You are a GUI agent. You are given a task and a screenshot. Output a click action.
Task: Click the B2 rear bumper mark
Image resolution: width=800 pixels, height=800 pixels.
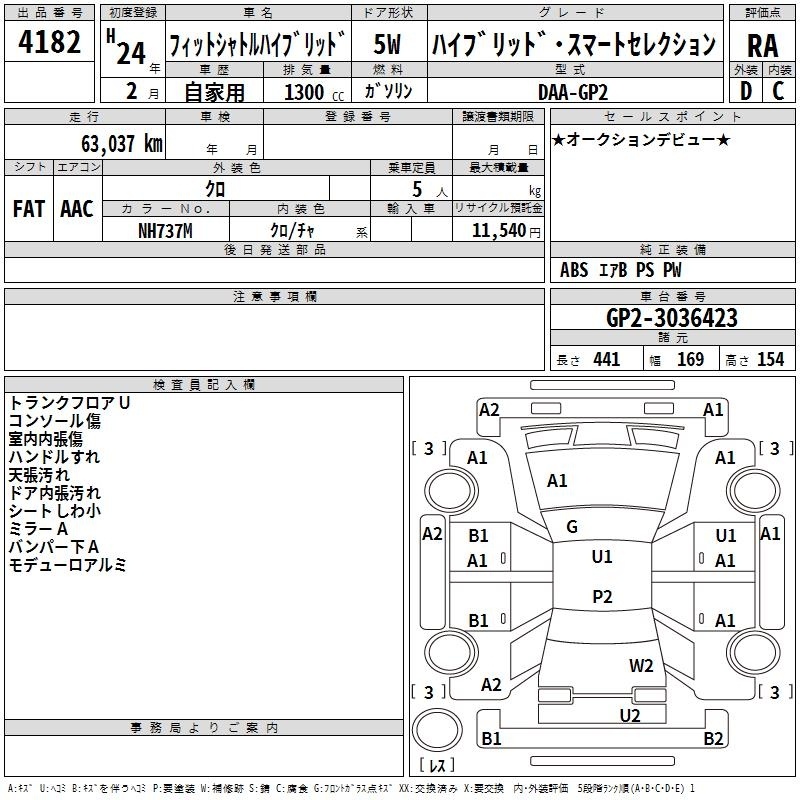tap(713, 739)
